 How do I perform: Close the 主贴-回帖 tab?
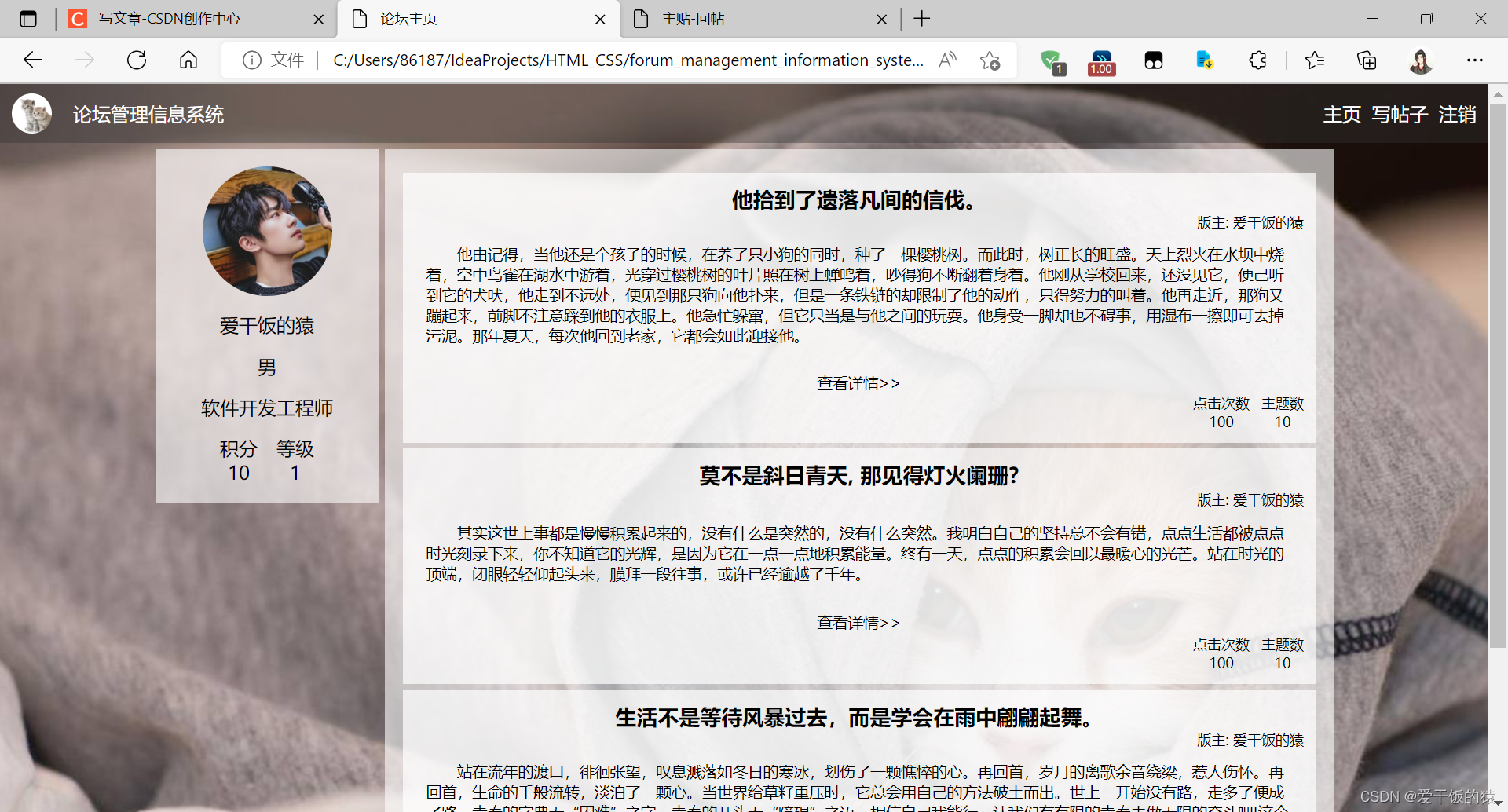pos(882,20)
